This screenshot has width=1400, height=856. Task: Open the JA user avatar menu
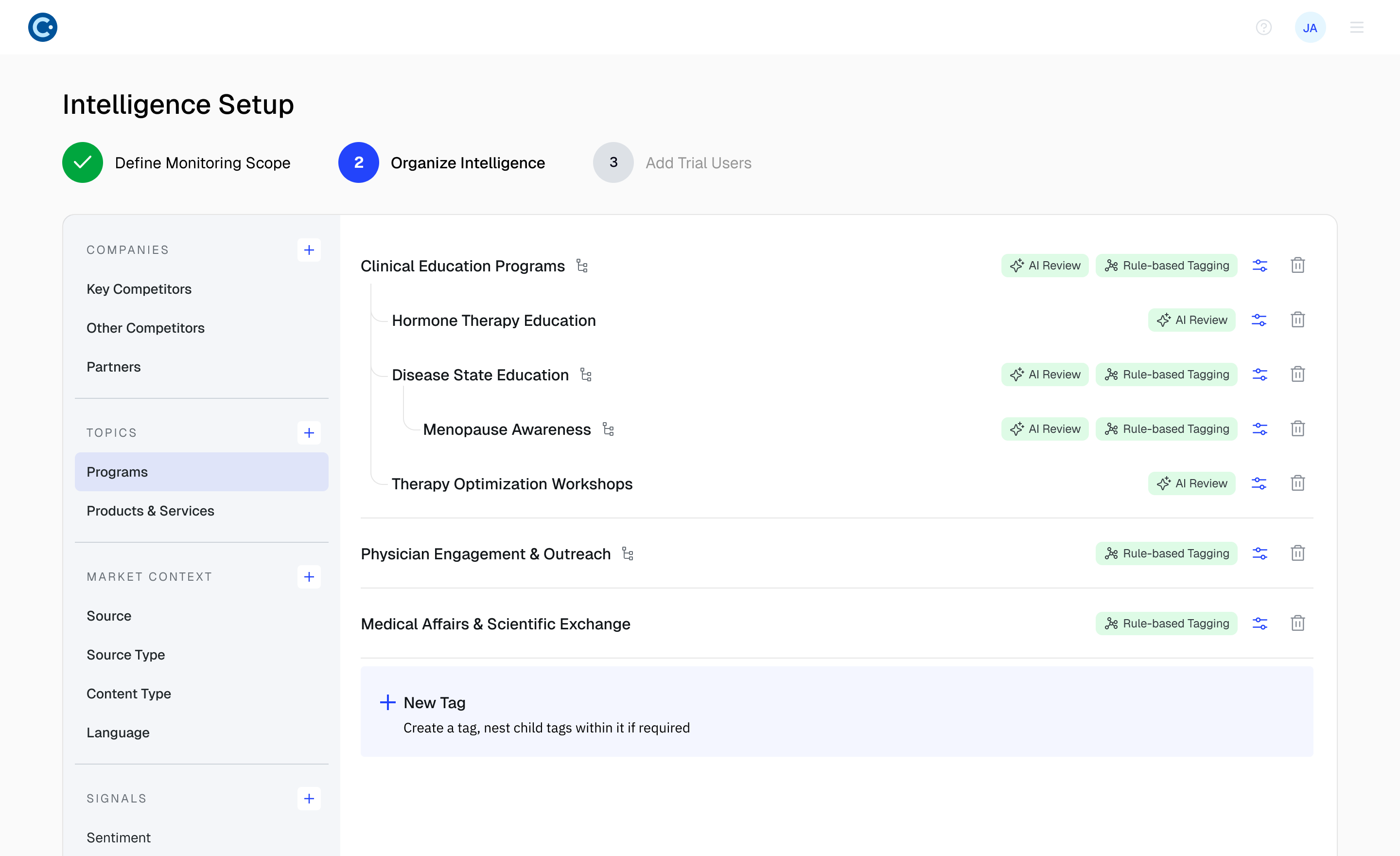[1310, 27]
